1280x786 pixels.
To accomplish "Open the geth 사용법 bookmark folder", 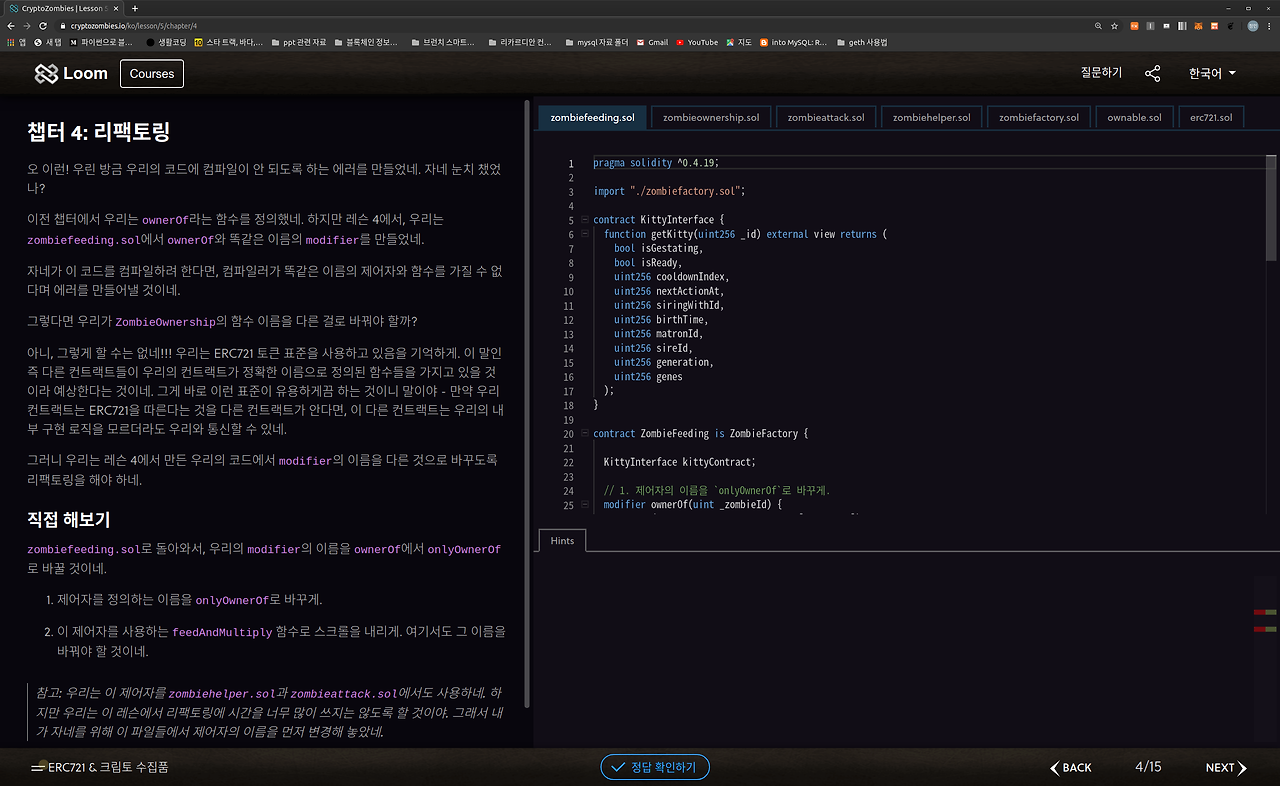I will (x=861, y=42).
